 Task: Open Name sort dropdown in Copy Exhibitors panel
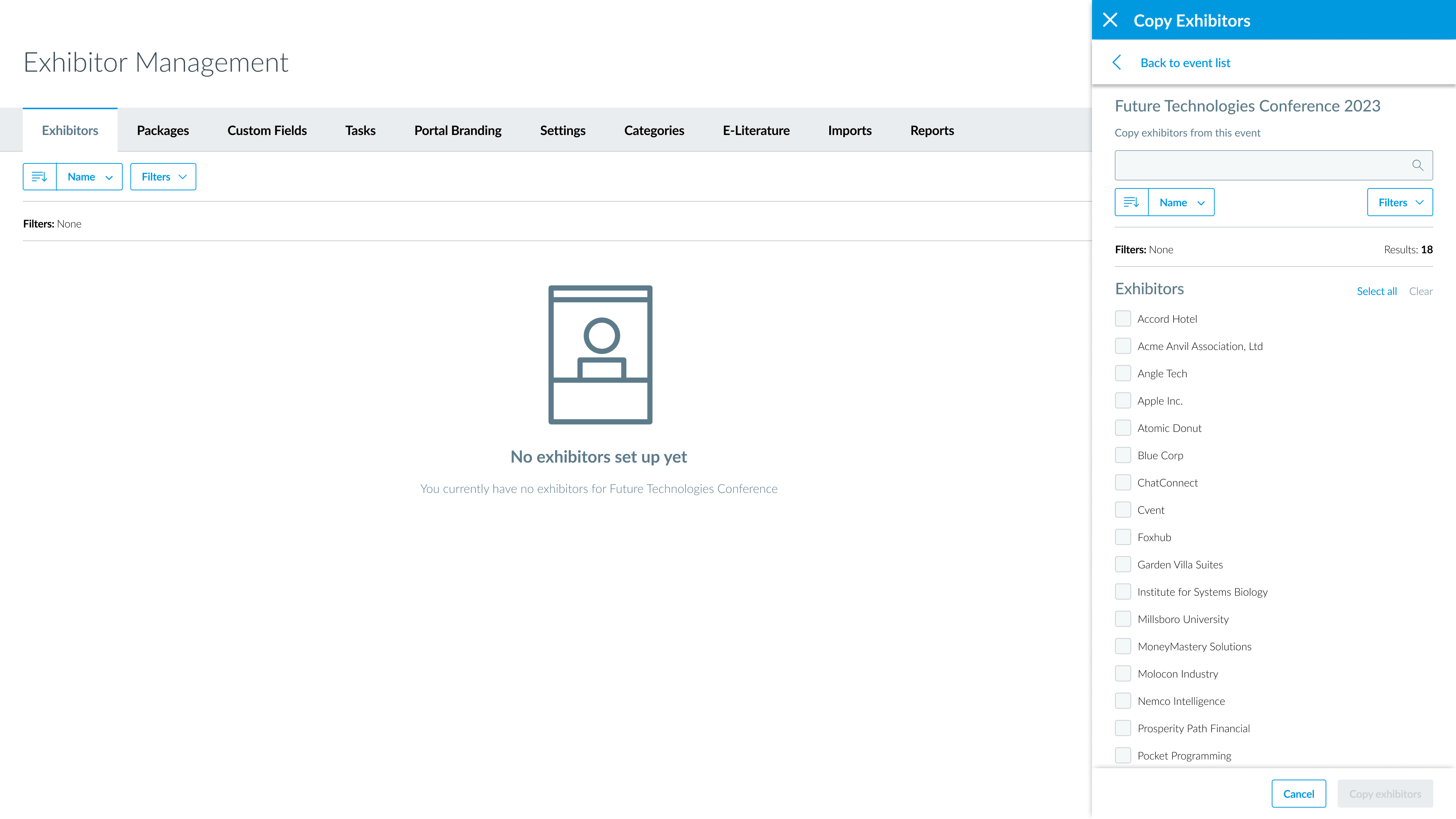click(1181, 202)
